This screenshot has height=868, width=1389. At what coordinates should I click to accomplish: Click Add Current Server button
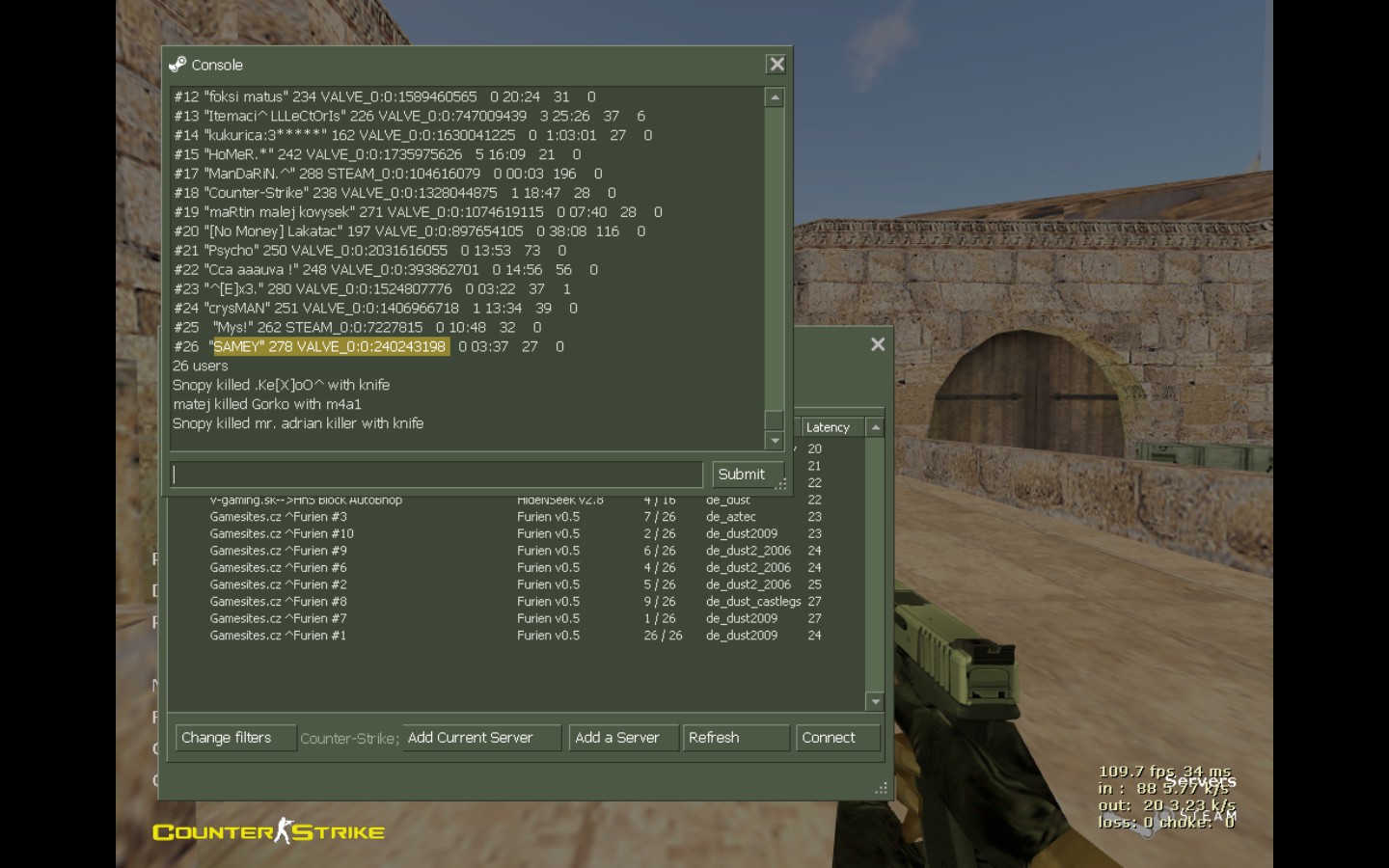[480, 738]
